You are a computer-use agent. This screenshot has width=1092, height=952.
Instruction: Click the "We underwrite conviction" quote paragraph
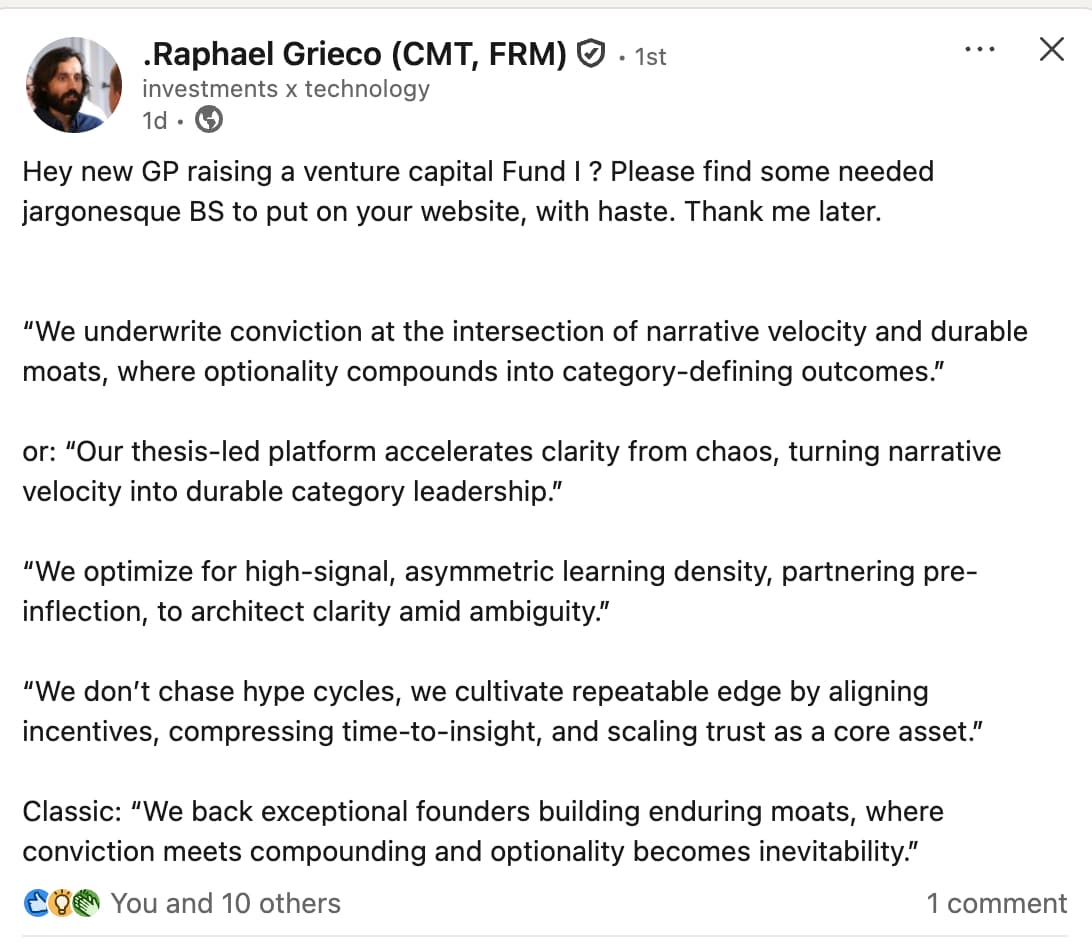(x=524, y=352)
